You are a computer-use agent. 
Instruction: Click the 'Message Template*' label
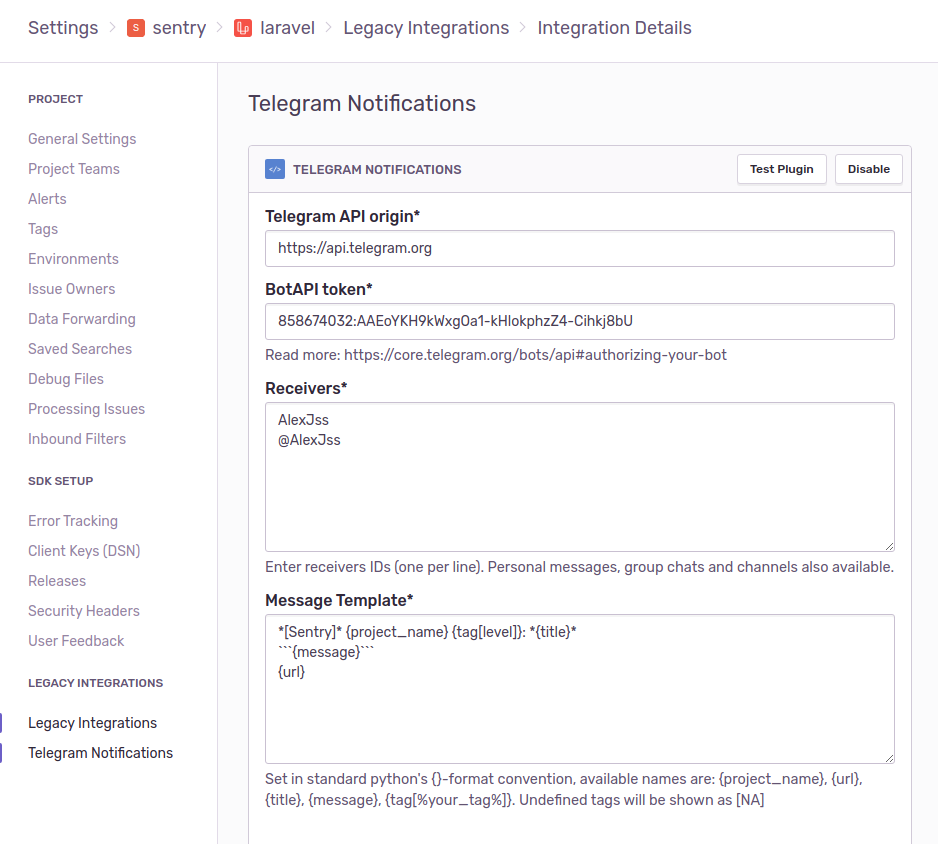(x=339, y=601)
